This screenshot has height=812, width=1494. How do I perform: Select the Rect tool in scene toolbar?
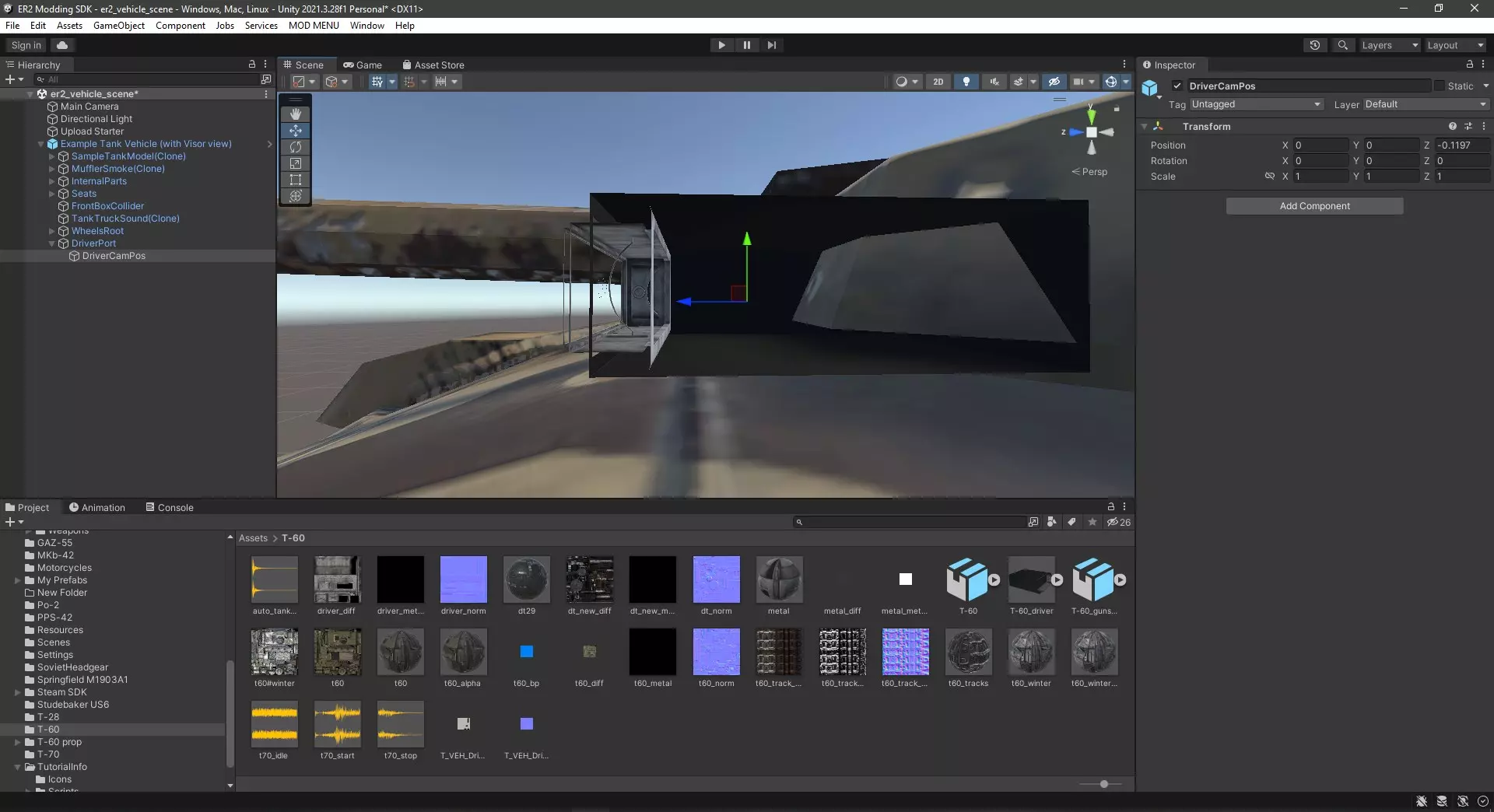[296, 180]
